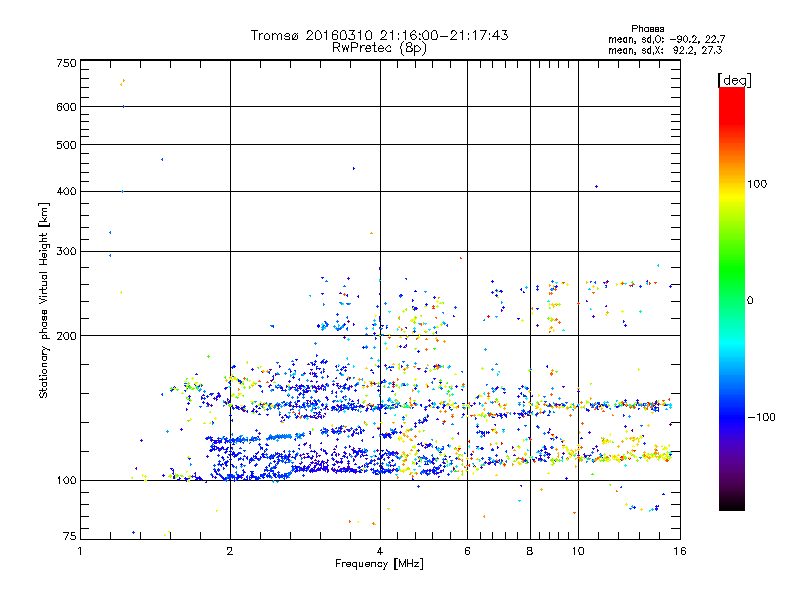Click the x-axis tick label '2'
Image resolution: width=800 pixels, height=600 pixels.
tap(230, 551)
